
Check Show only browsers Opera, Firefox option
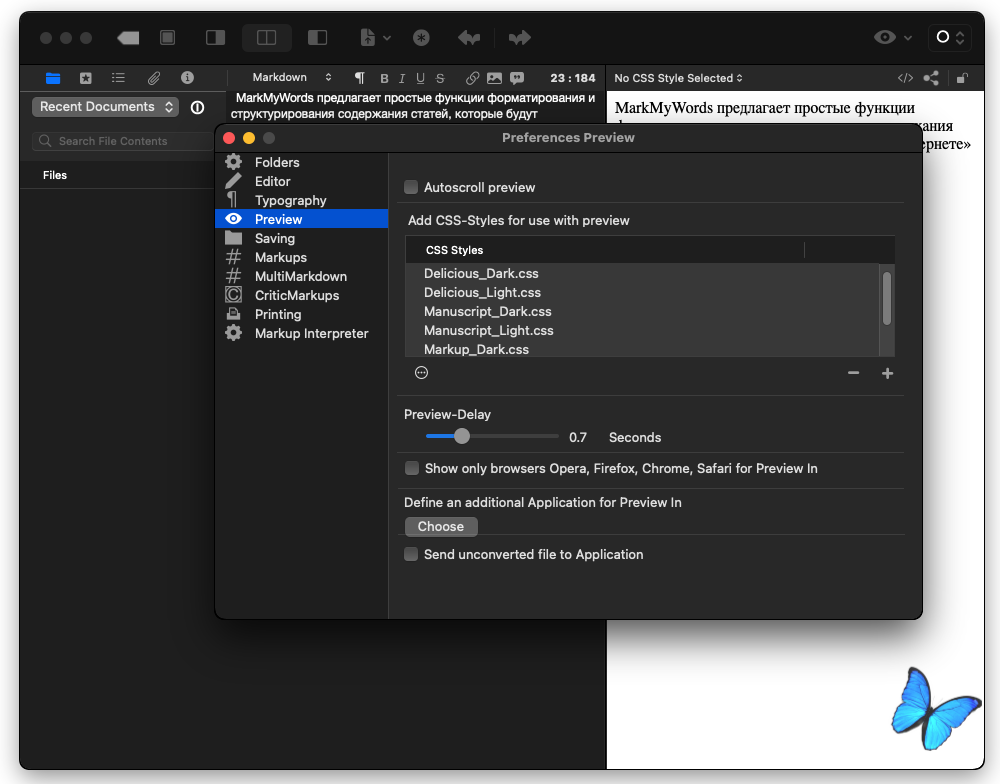point(411,468)
